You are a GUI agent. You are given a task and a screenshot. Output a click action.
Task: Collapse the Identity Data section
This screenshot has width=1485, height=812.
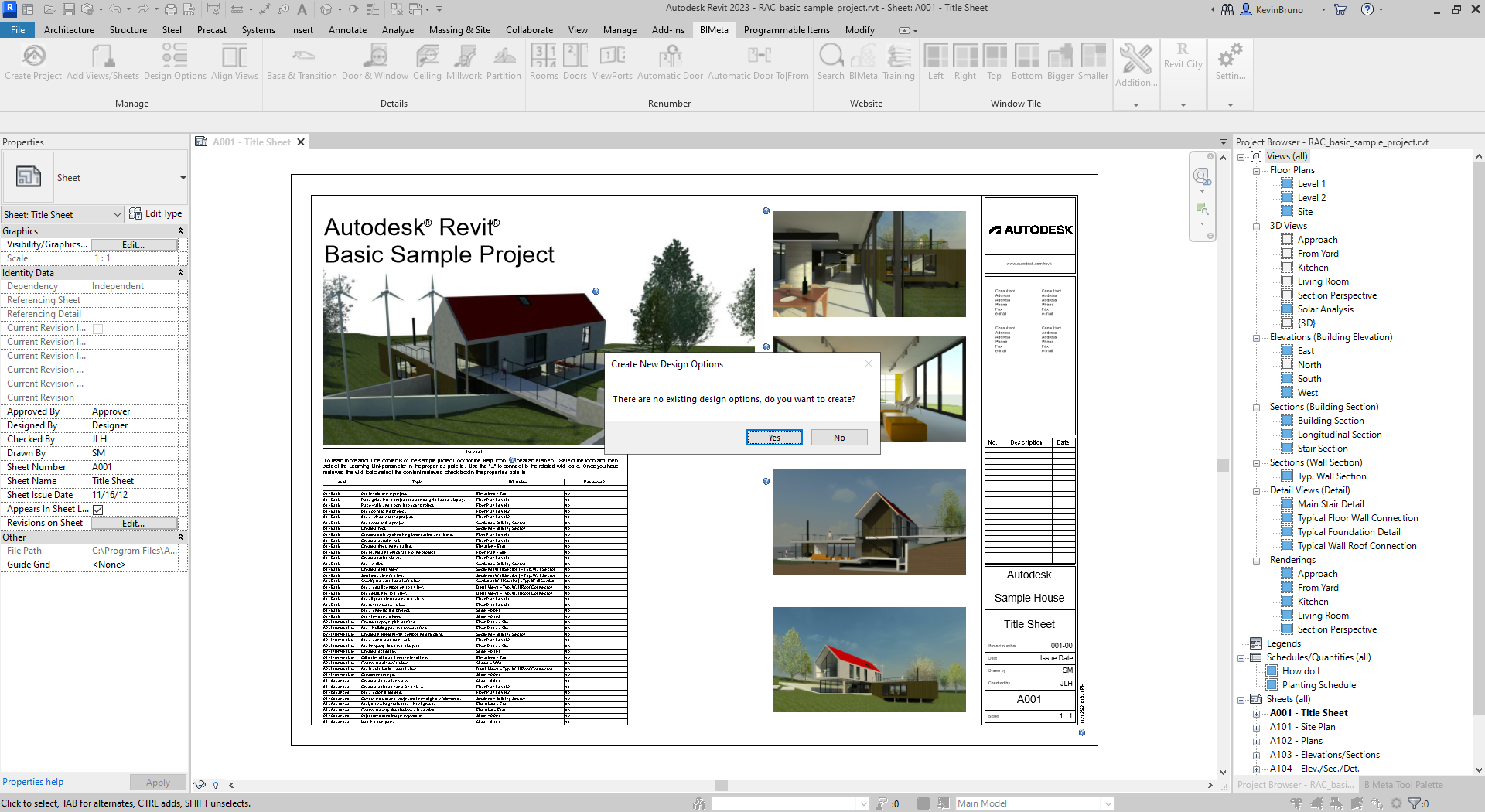(x=181, y=273)
